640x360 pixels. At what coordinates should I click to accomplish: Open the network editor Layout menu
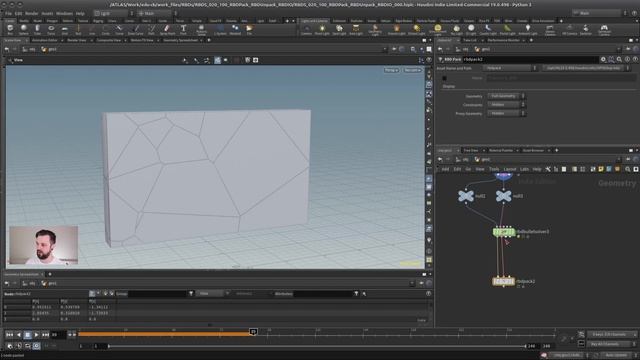point(510,169)
